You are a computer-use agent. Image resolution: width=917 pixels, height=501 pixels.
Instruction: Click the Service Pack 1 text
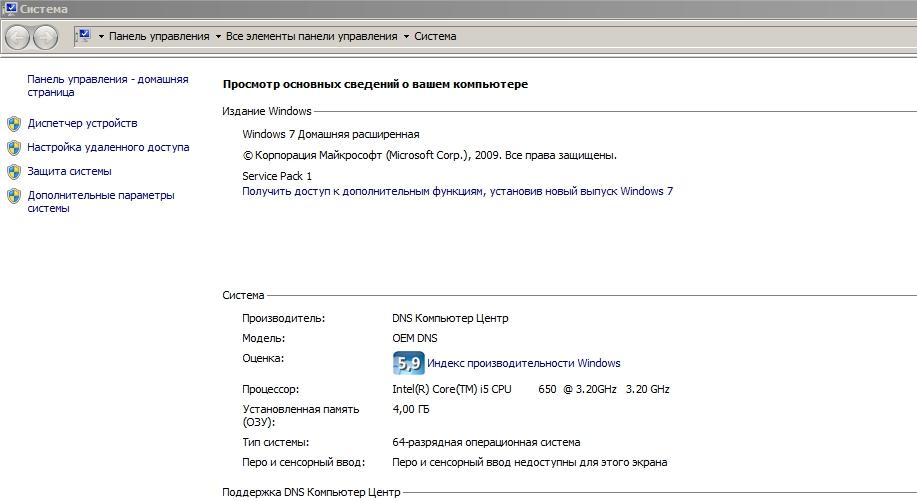coord(277,176)
